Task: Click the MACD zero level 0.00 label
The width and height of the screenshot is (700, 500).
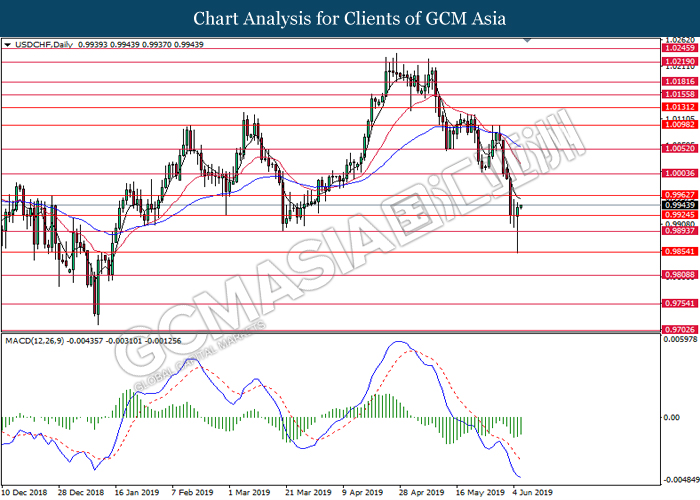Action: point(672,417)
